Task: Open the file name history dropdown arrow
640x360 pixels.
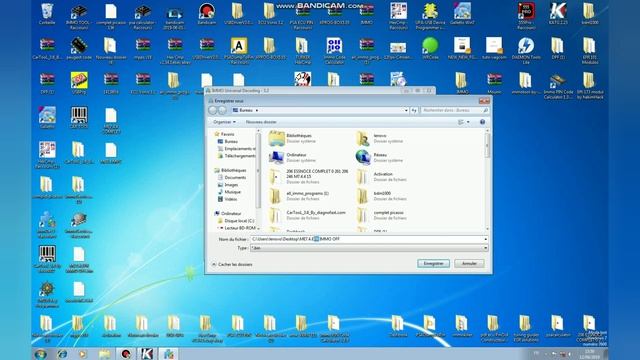Action: [x=486, y=239]
